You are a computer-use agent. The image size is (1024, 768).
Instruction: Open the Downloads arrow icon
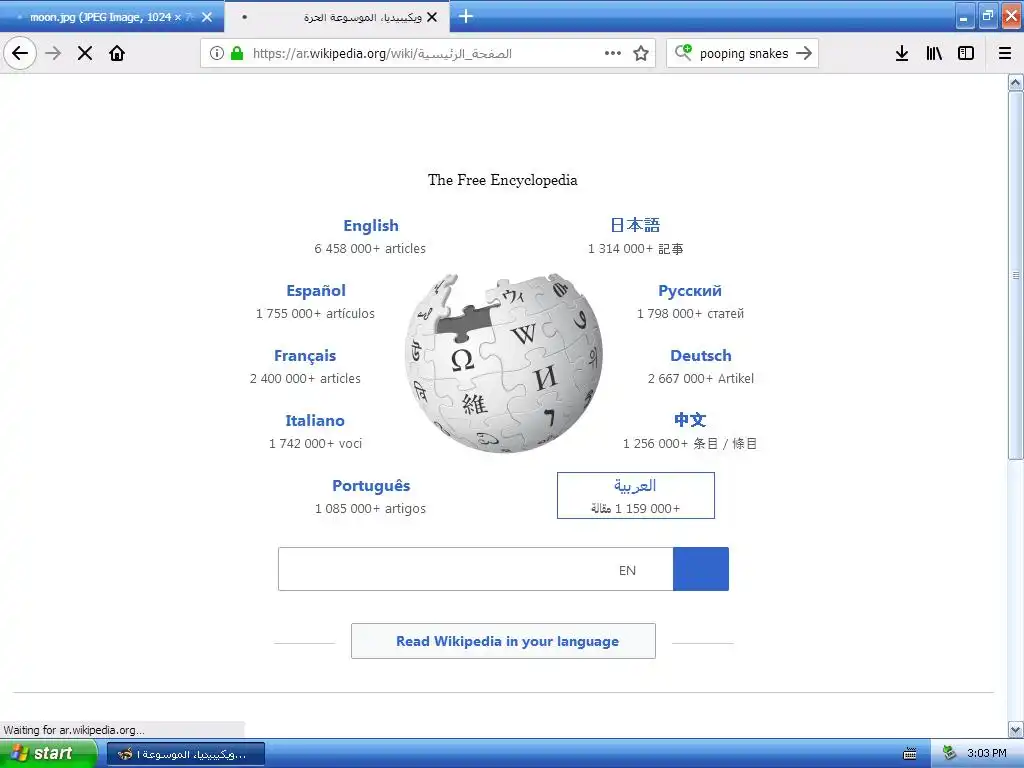coord(902,53)
